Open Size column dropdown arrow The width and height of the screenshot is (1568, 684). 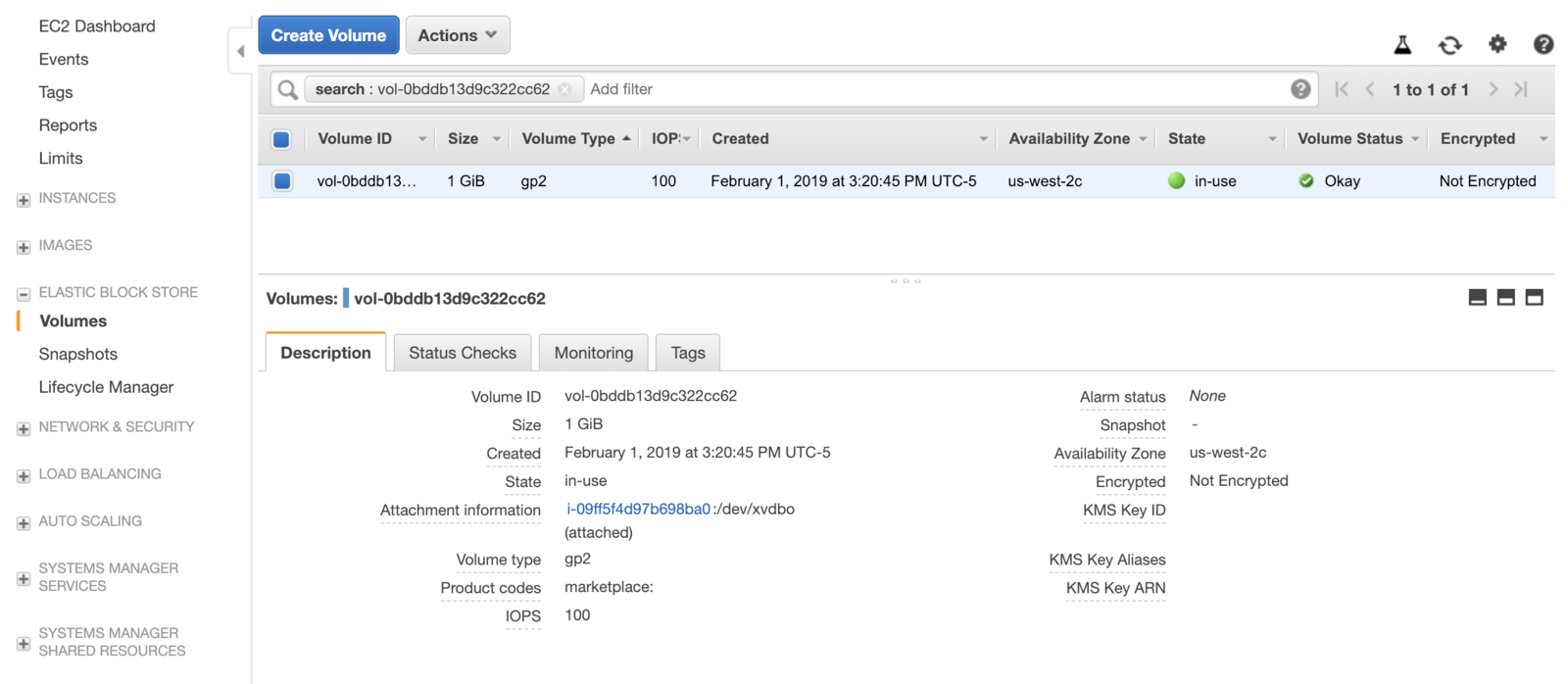(497, 139)
